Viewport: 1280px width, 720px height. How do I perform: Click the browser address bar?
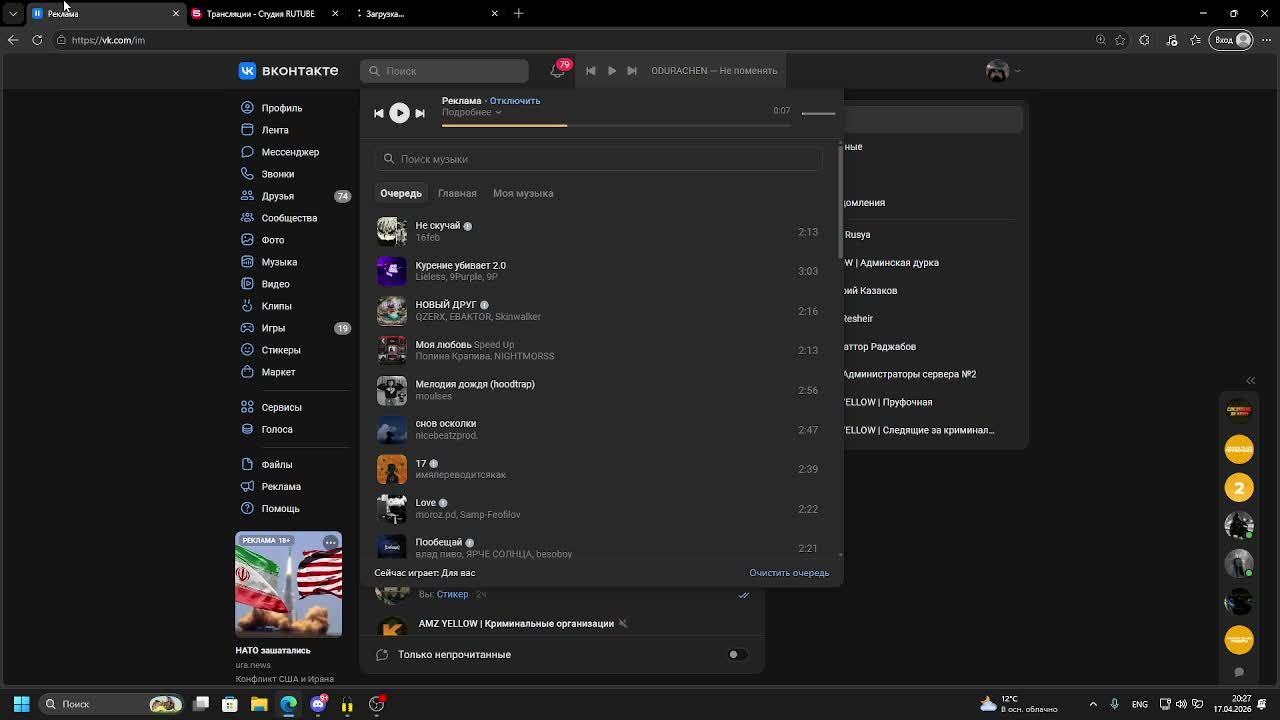570,40
